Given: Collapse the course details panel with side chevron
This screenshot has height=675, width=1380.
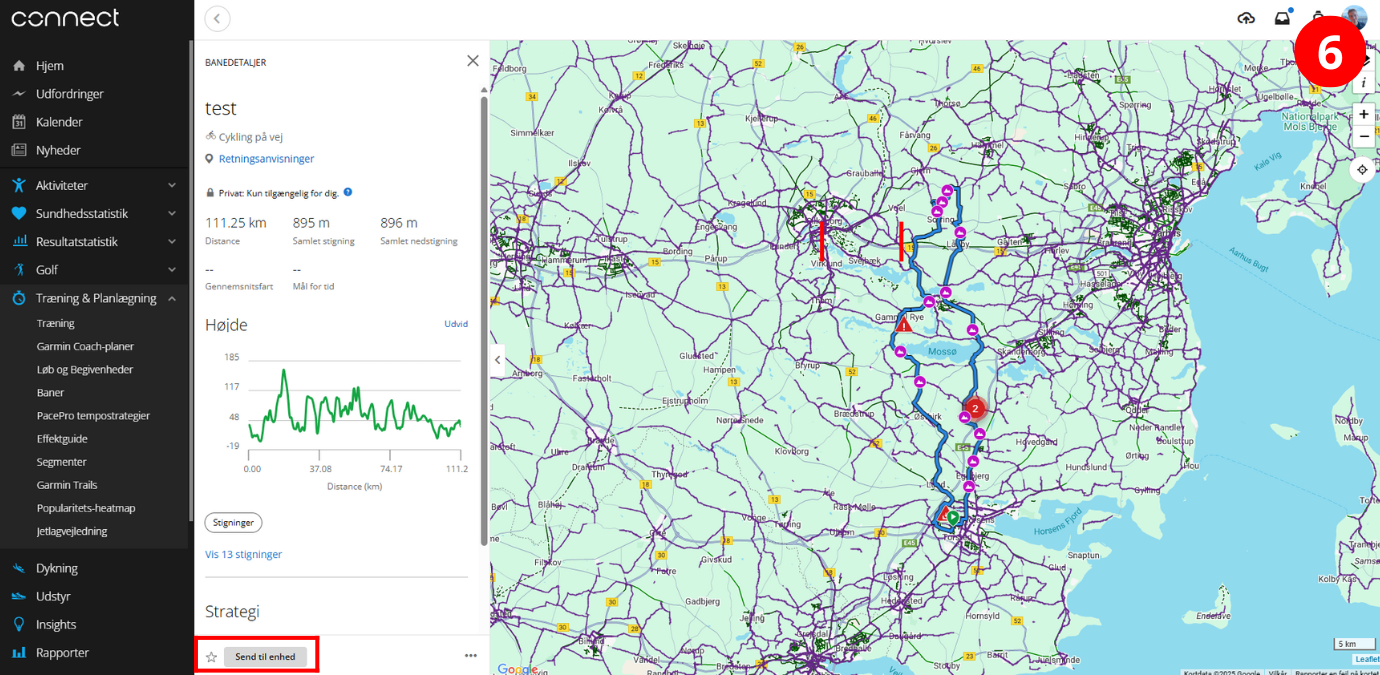Looking at the screenshot, I should pyautogui.click(x=497, y=359).
